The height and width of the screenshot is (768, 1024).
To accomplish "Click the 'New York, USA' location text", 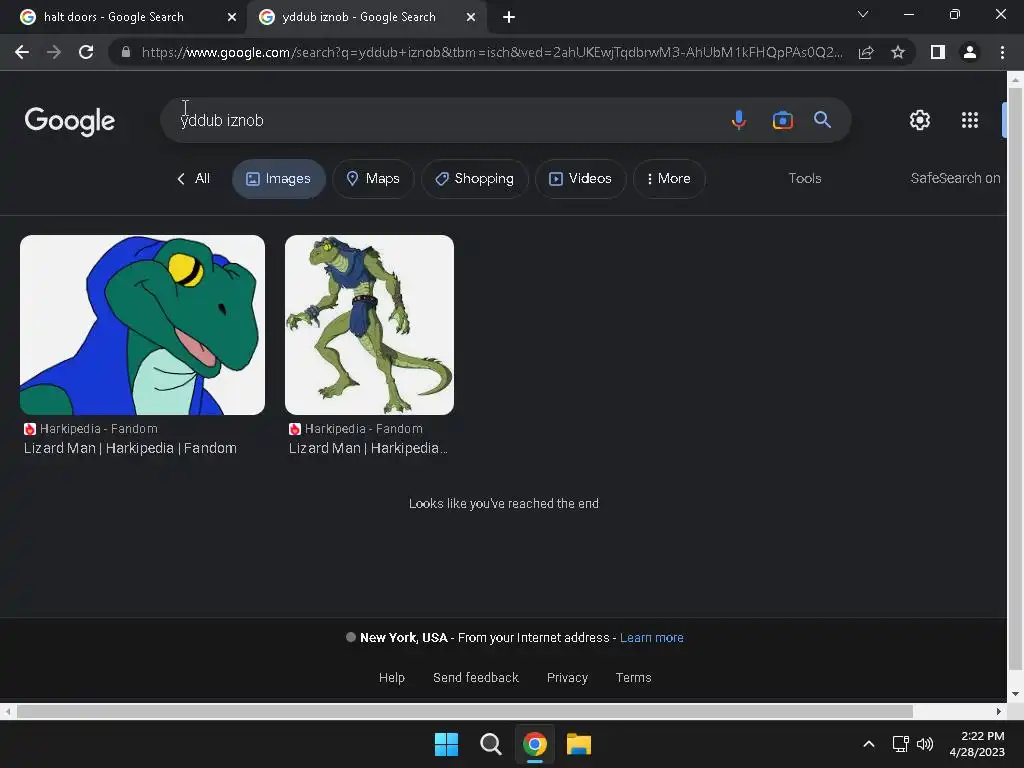I will pyautogui.click(x=404, y=637).
